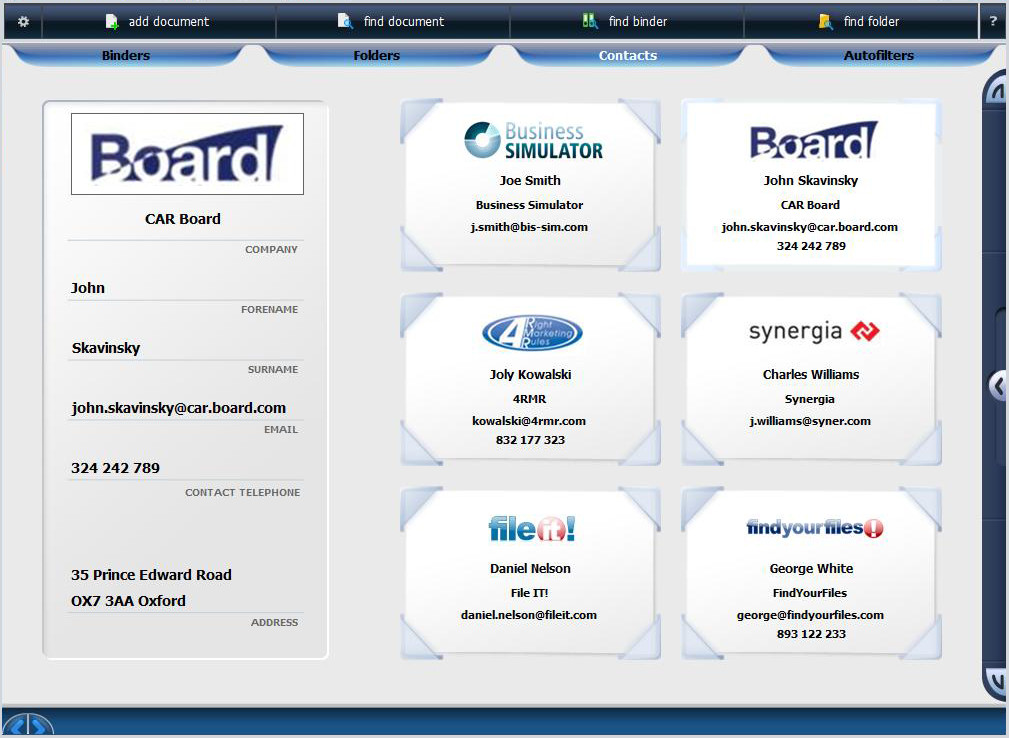The height and width of the screenshot is (738, 1009).
Task: Click the back arrow in bottom bar
Action: tap(17, 727)
